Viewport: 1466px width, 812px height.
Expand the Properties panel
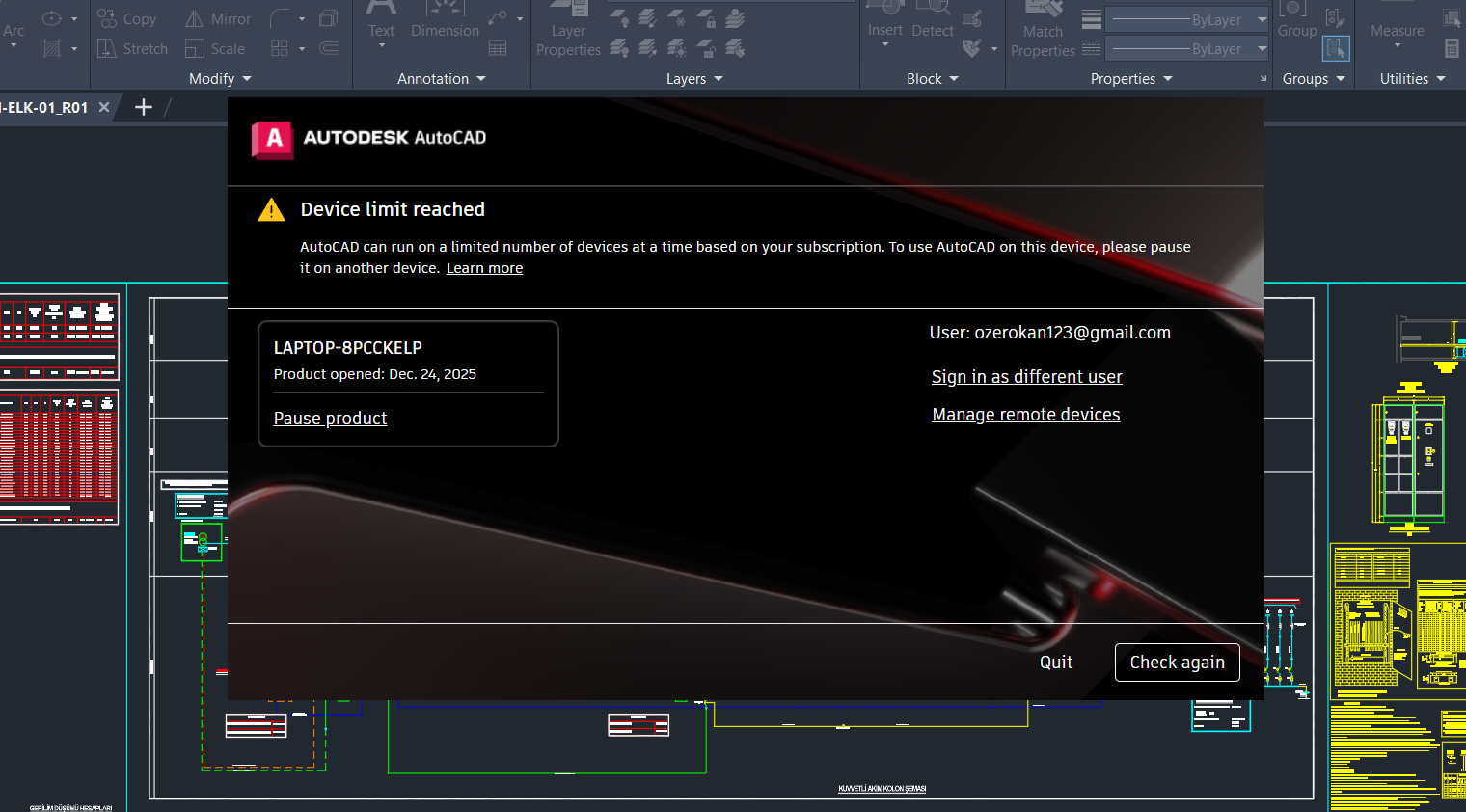[x=1131, y=79]
